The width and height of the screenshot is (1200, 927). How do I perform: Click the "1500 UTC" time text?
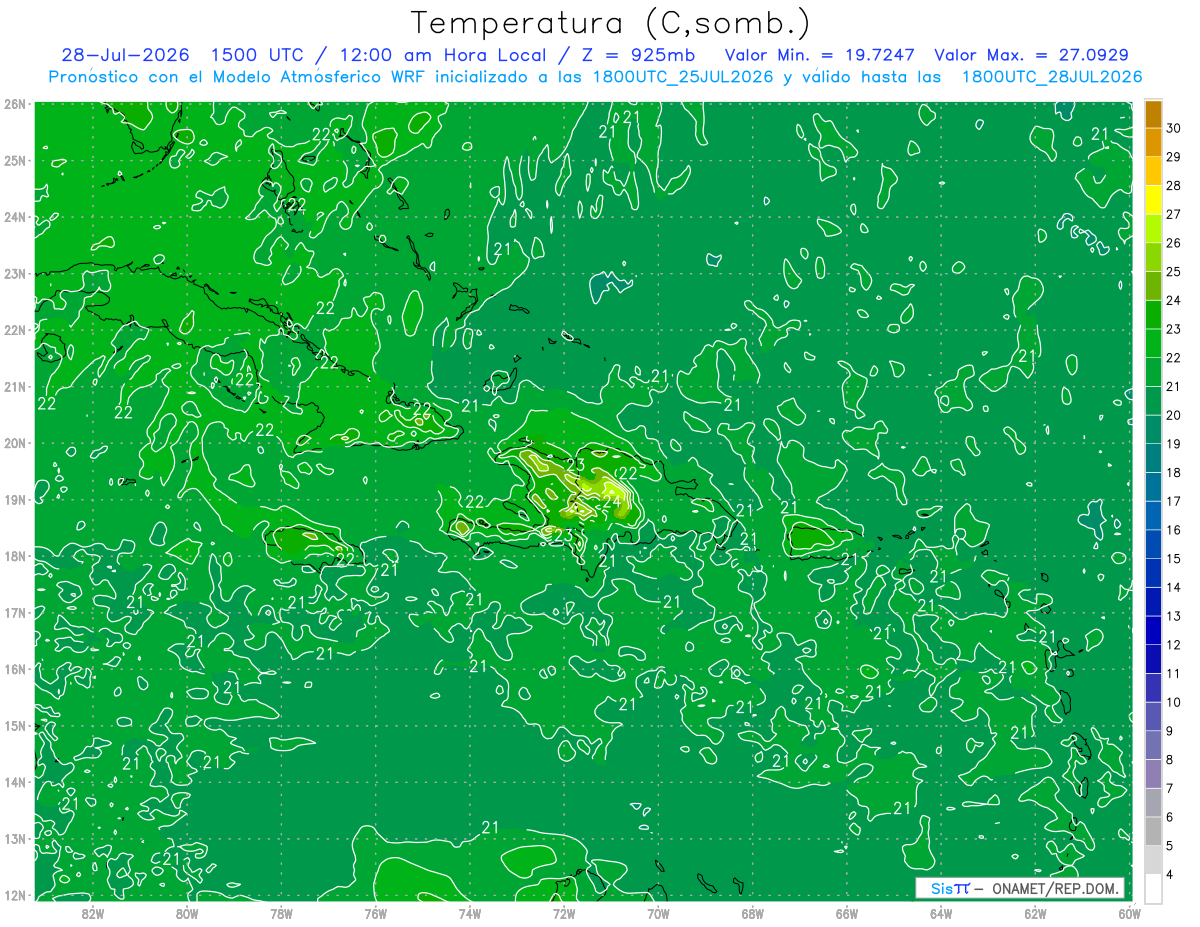(256, 55)
